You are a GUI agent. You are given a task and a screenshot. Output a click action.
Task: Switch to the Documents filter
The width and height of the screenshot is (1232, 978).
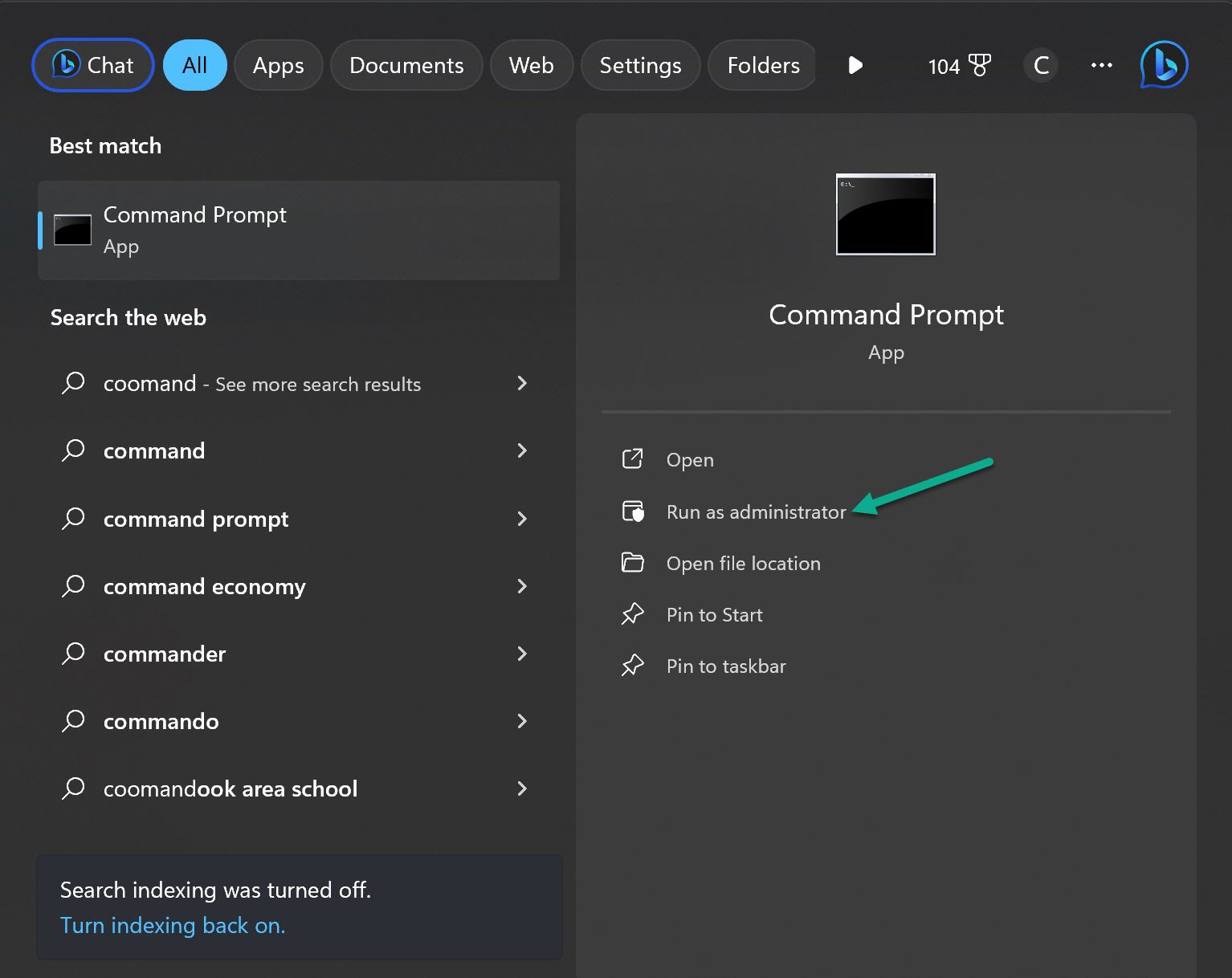(x=406, y=65)
